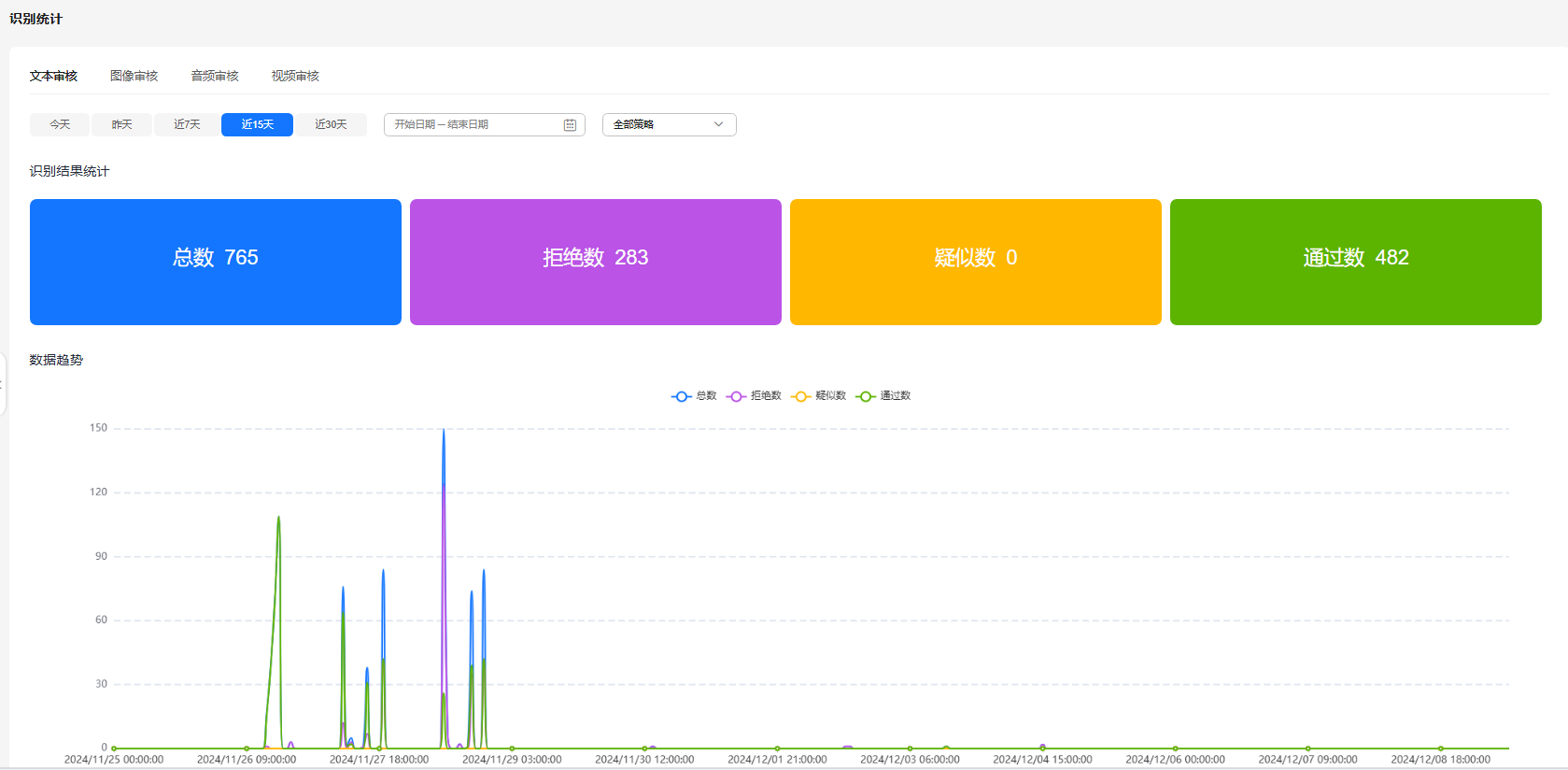Choose the 近7天 time range

tap(187, 124)
